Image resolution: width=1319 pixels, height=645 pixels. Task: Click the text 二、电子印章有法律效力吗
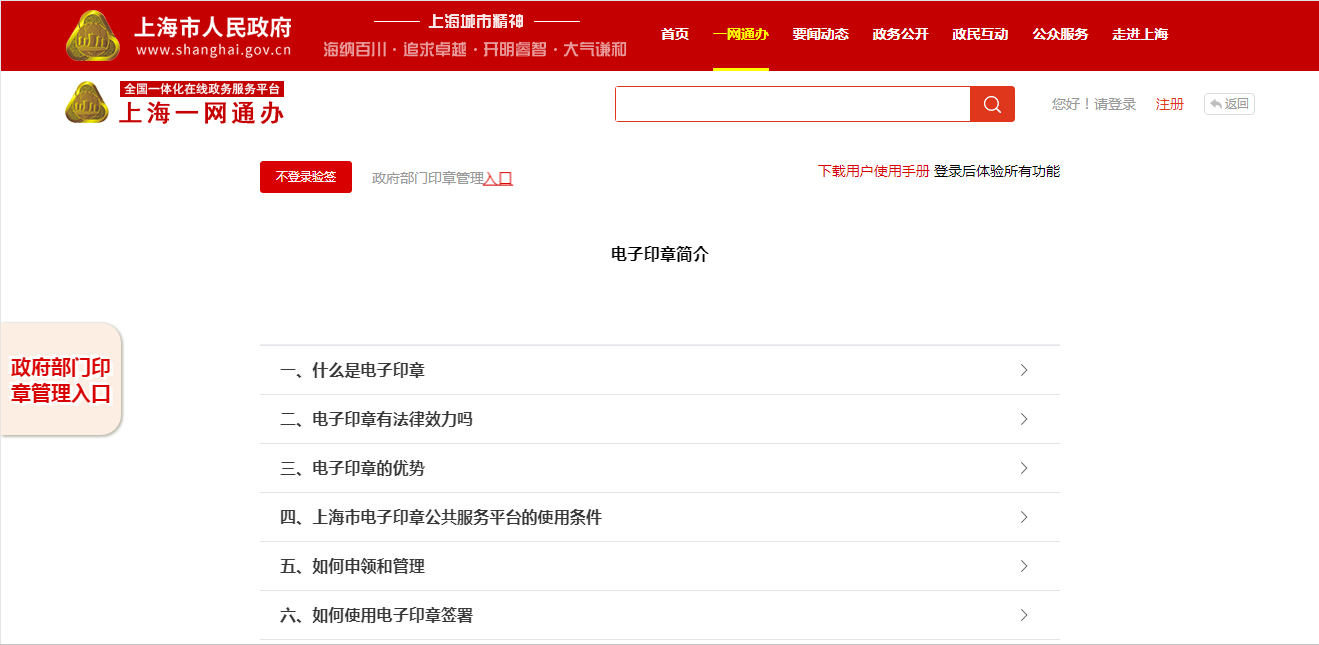click(376, 420)
